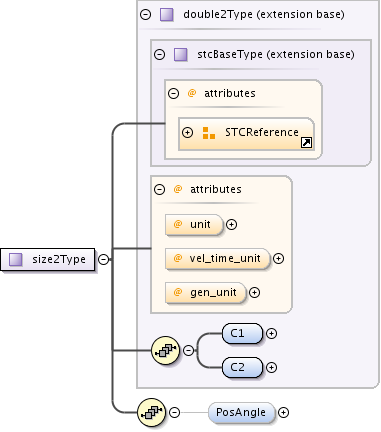
Task: Click the @ icon of gen_unit
Action: click(x=178, y=292)
